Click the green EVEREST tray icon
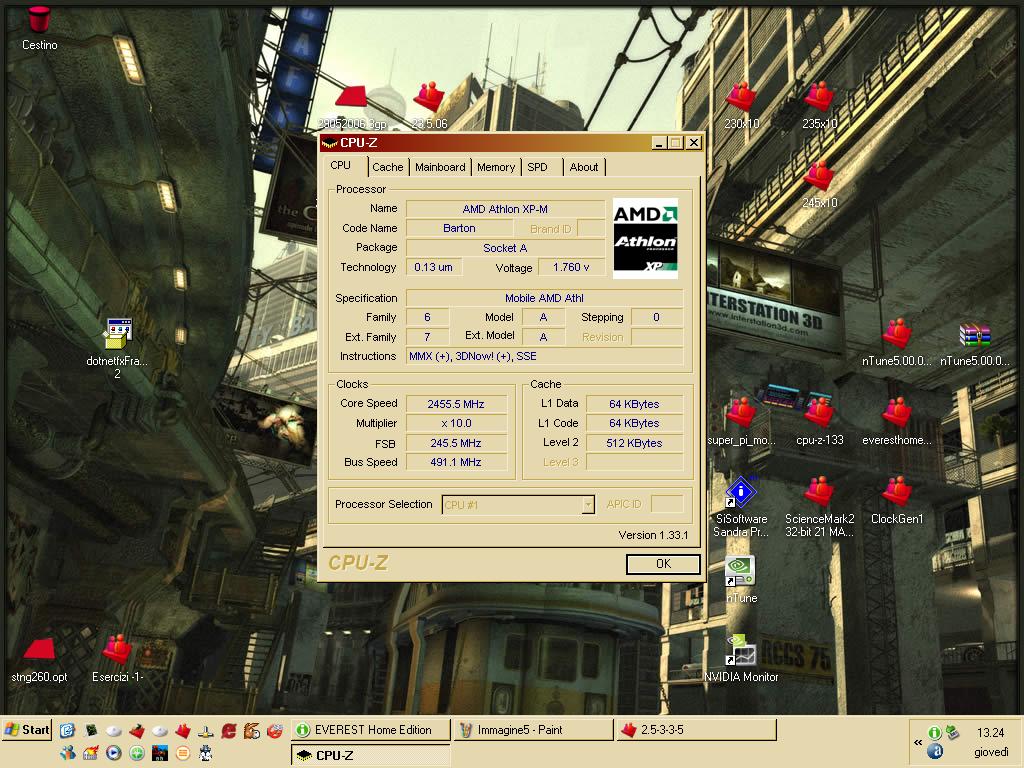The height and width of the screenshot is (768, 1024). tap(935, 733)
